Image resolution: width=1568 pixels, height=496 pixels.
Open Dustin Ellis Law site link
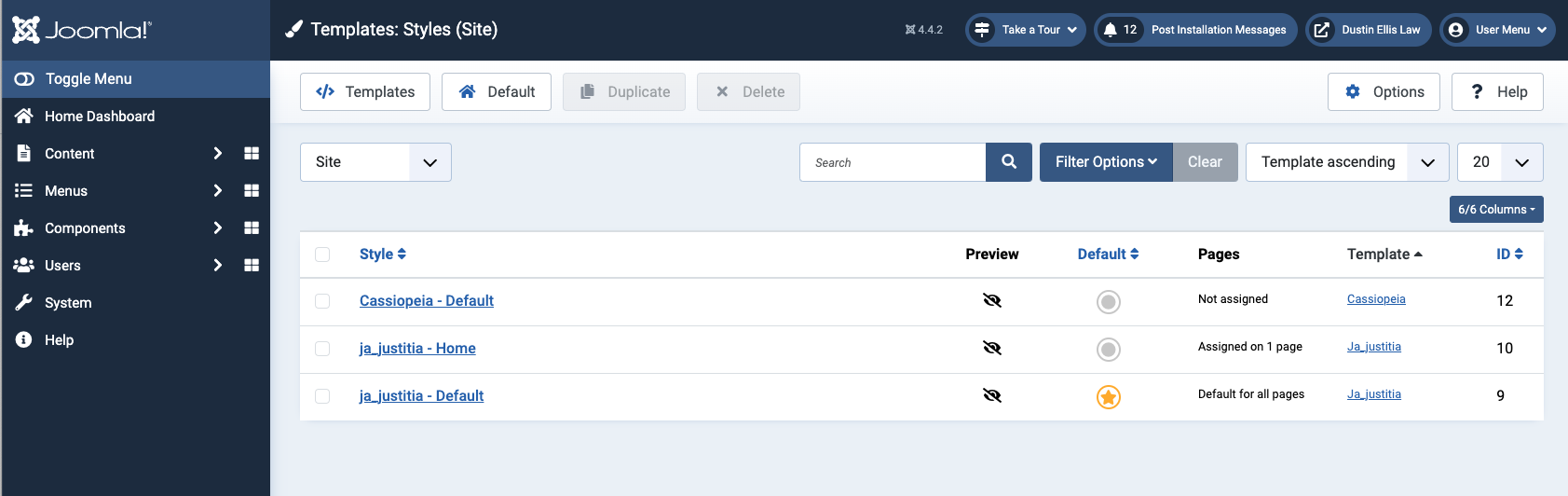tap(1368, 30)
